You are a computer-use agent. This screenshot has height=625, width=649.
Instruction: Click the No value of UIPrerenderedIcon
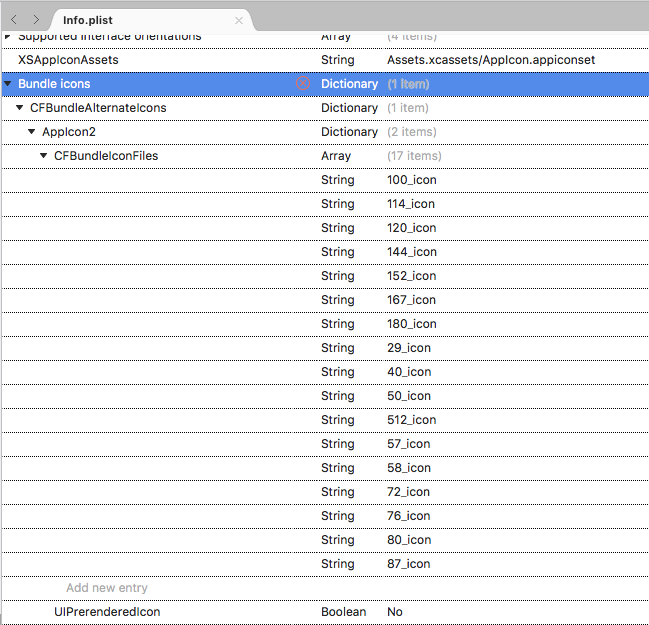(x=395, y=612)
